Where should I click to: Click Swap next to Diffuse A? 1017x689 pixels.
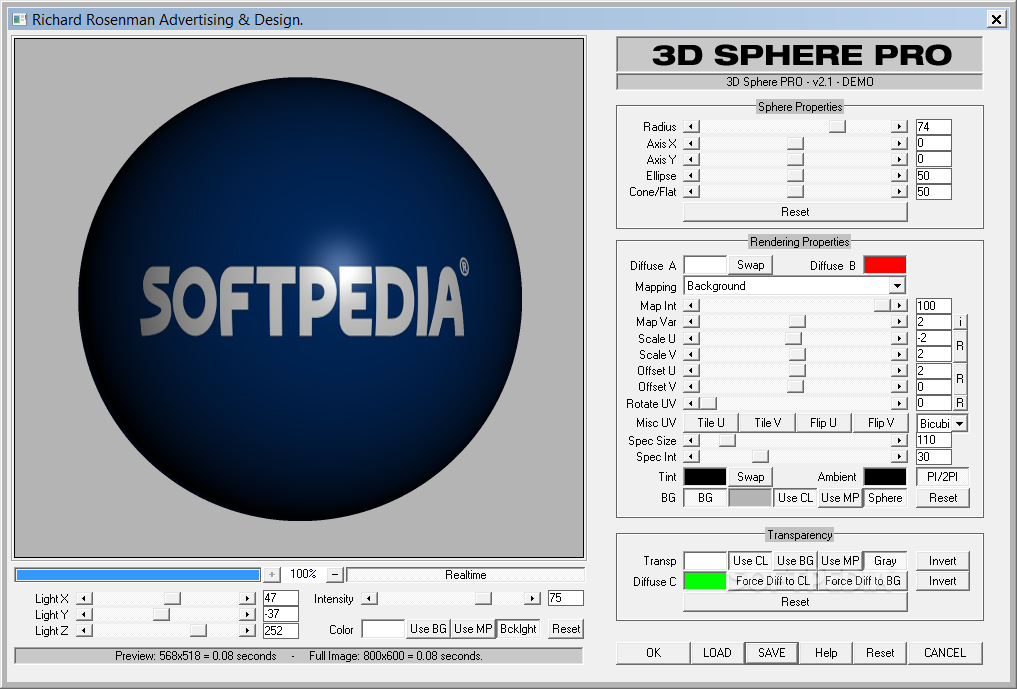(x=750, y=265)
